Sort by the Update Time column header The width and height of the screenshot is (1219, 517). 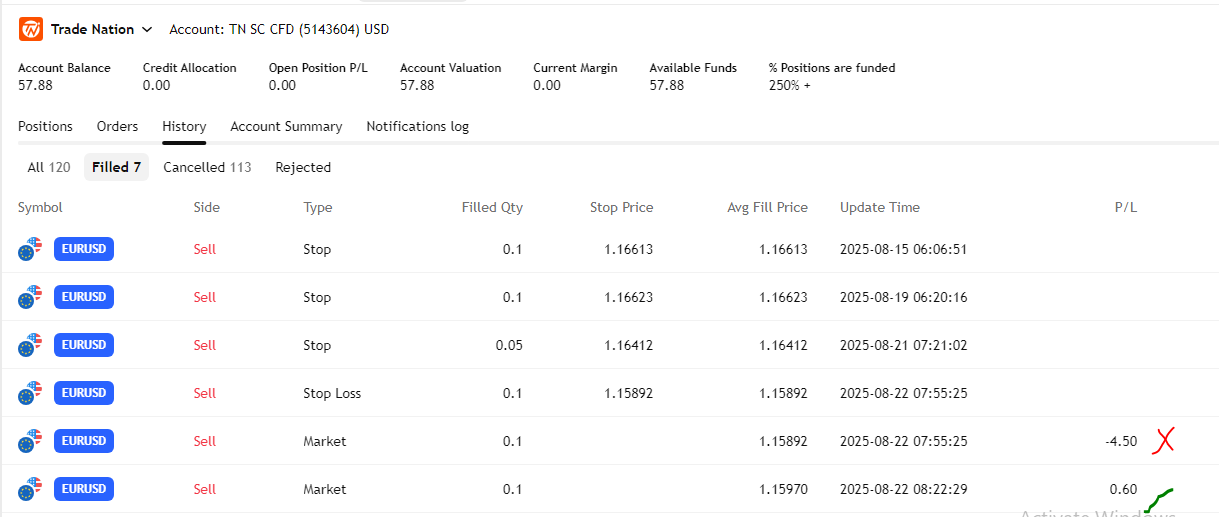tap(879, 208)
